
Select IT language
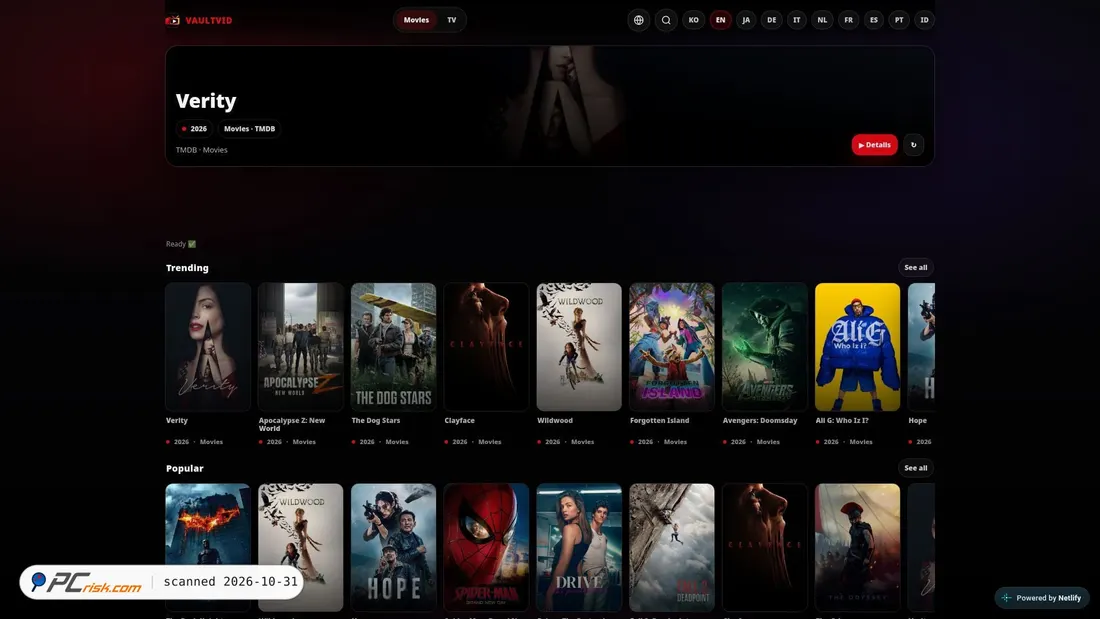click(x=796, y=20)
